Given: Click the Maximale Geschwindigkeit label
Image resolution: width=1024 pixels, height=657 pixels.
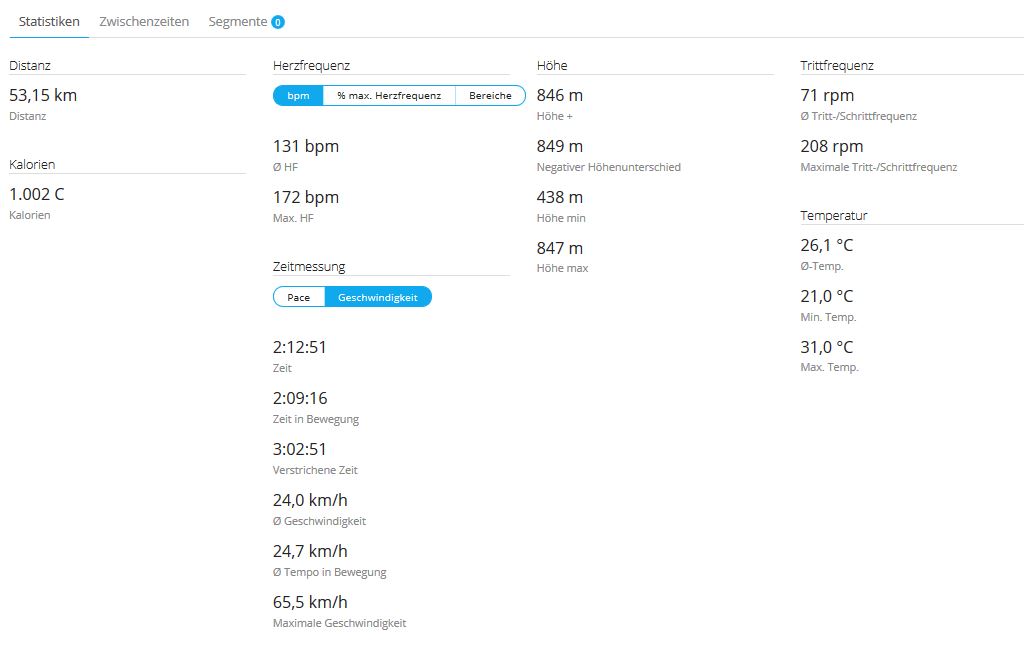Looking at the screenshot, I should [340, 623].
